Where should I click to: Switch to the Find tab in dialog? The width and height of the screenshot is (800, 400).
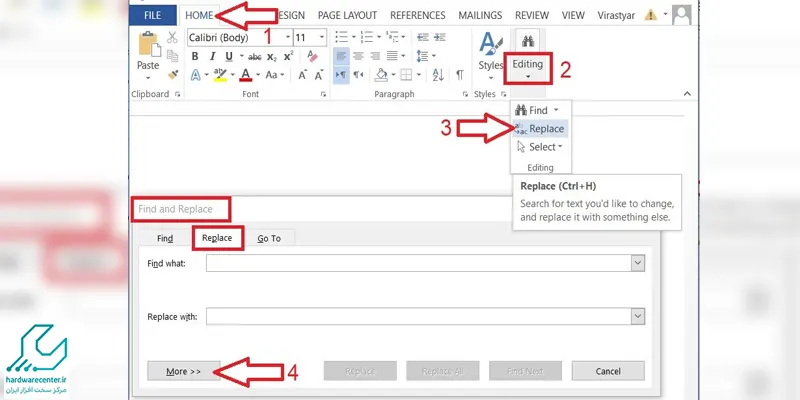click(x=165, y=238)
